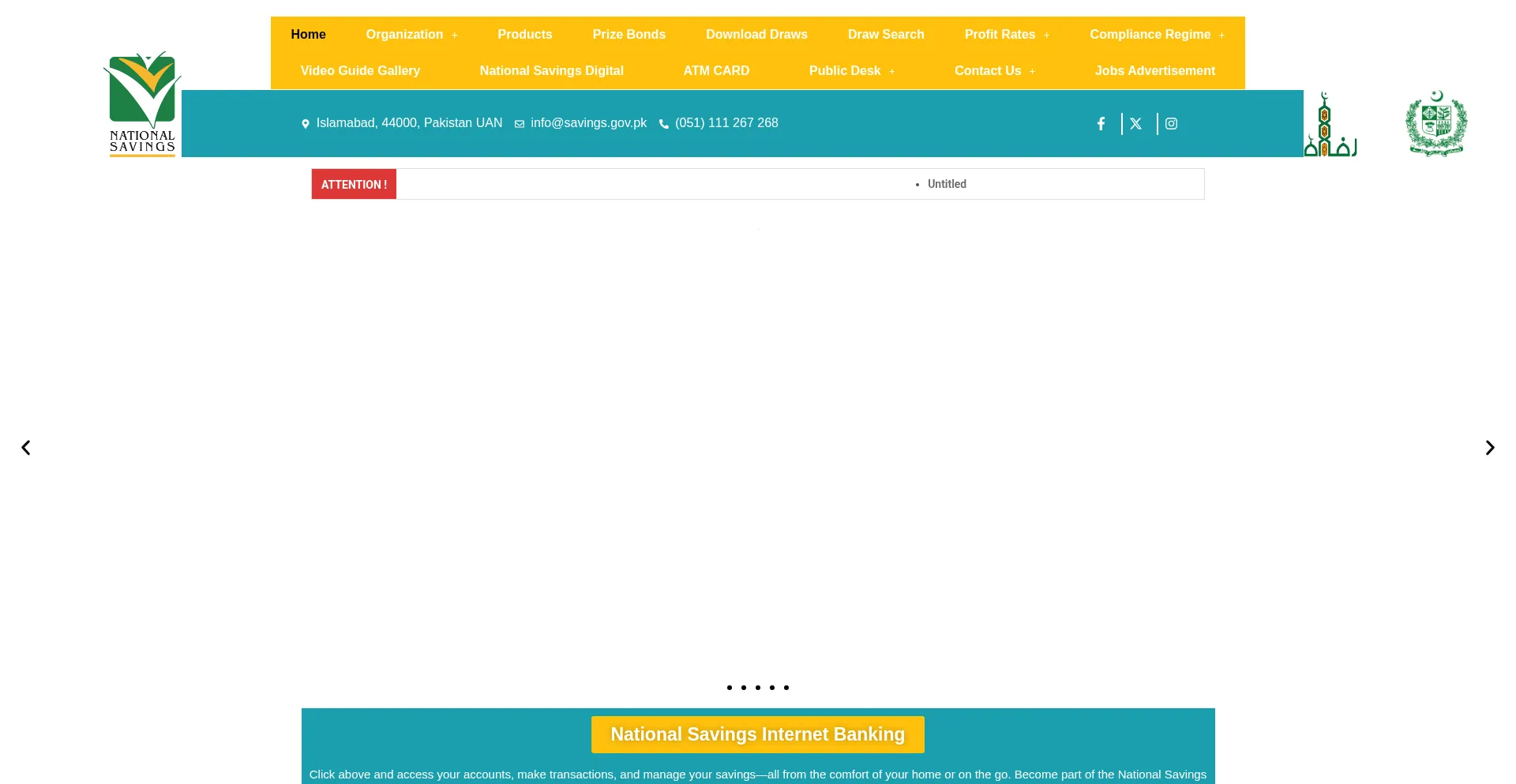Go to next slide with right arrow

click(1489, 448)
